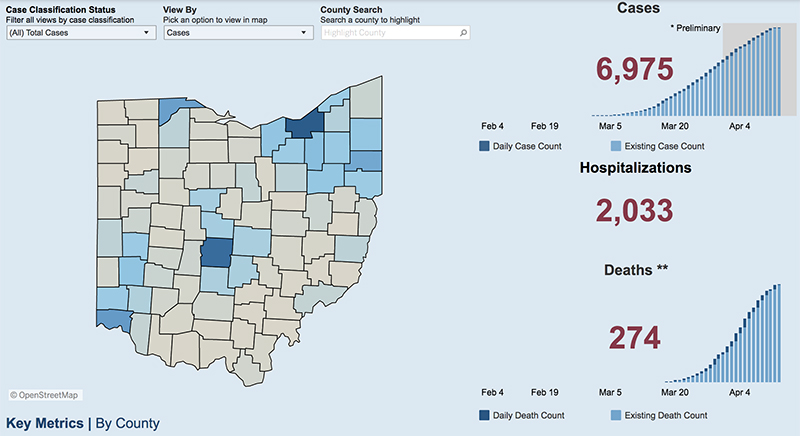The width and height of the screenshot is (800, 436).
Task: Switch to the Key Metrics tab
Action: point(45,423)
